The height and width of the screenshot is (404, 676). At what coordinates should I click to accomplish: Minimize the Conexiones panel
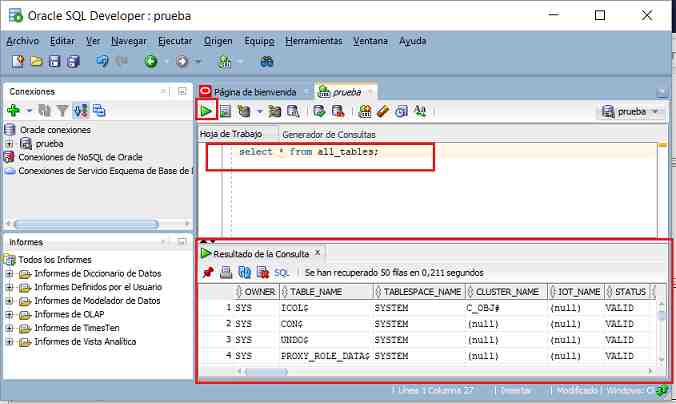point(182,91)
